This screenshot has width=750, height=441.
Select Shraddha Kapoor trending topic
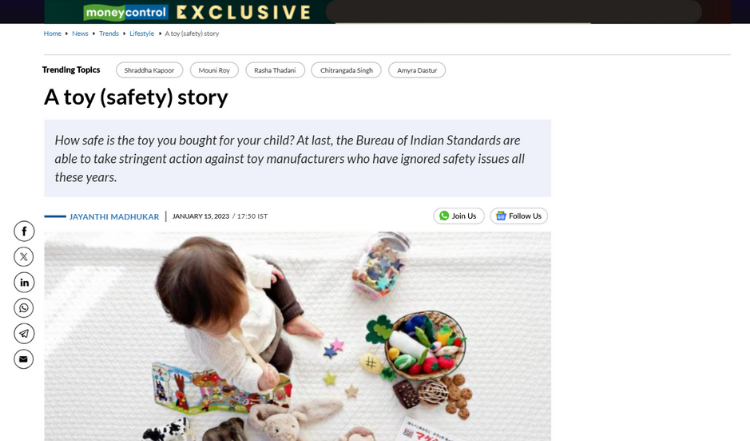[149, 70]
